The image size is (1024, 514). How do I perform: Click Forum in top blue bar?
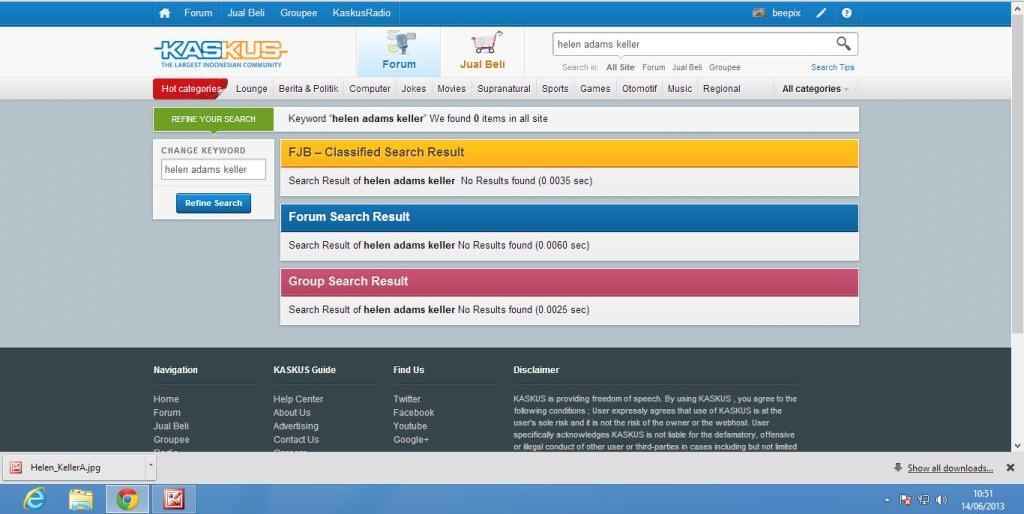[198, 13]
